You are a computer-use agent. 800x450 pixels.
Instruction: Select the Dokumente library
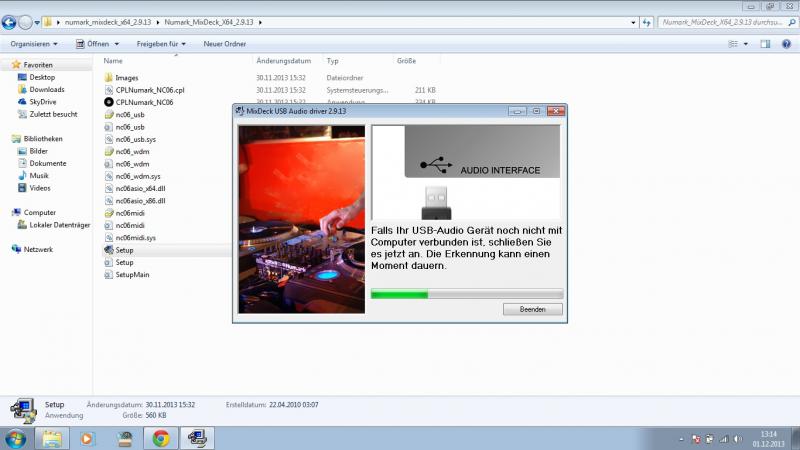(47, 163)
